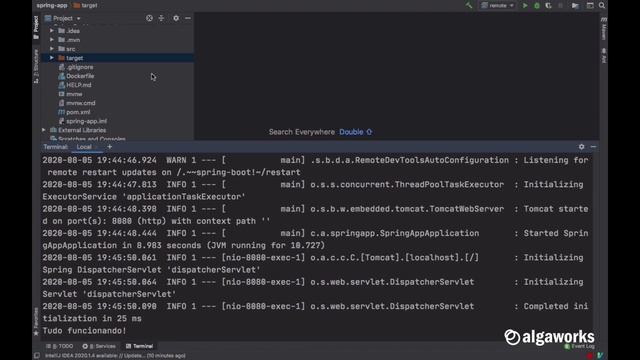Screen dimensions: 640x360
Task: Open the Project Structure icon in toolbar
Action: point(575,5)
